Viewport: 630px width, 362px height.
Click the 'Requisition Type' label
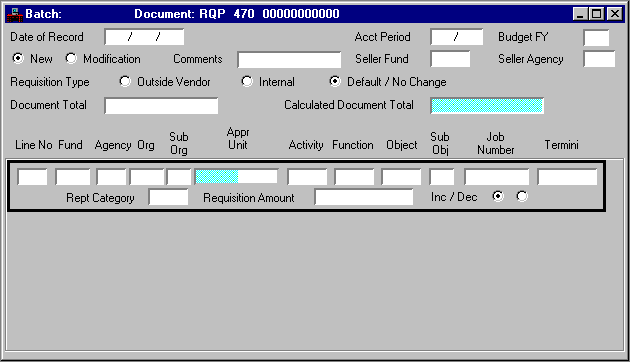pyautogui.click(x=50, y=82)
